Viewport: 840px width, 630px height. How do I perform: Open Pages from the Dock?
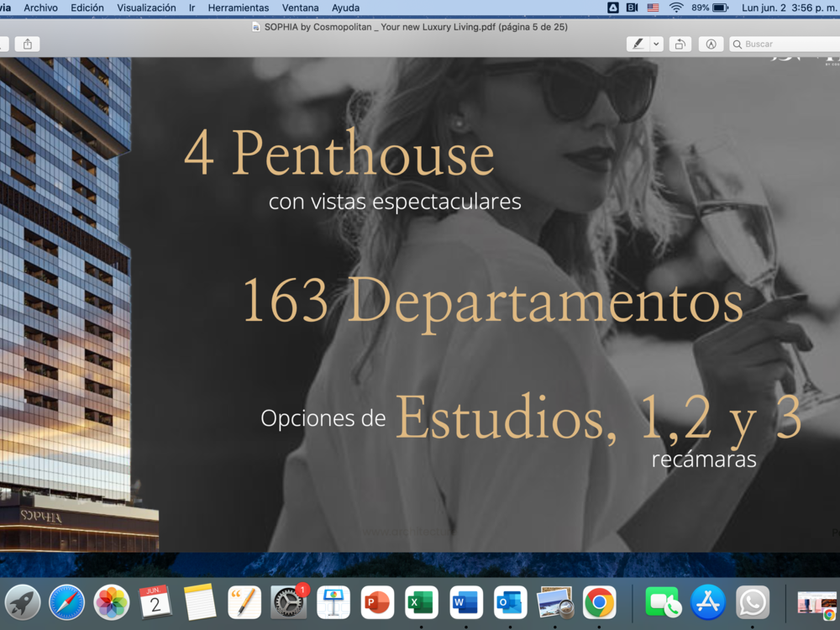pyautogui.click(x=244, y=602)
